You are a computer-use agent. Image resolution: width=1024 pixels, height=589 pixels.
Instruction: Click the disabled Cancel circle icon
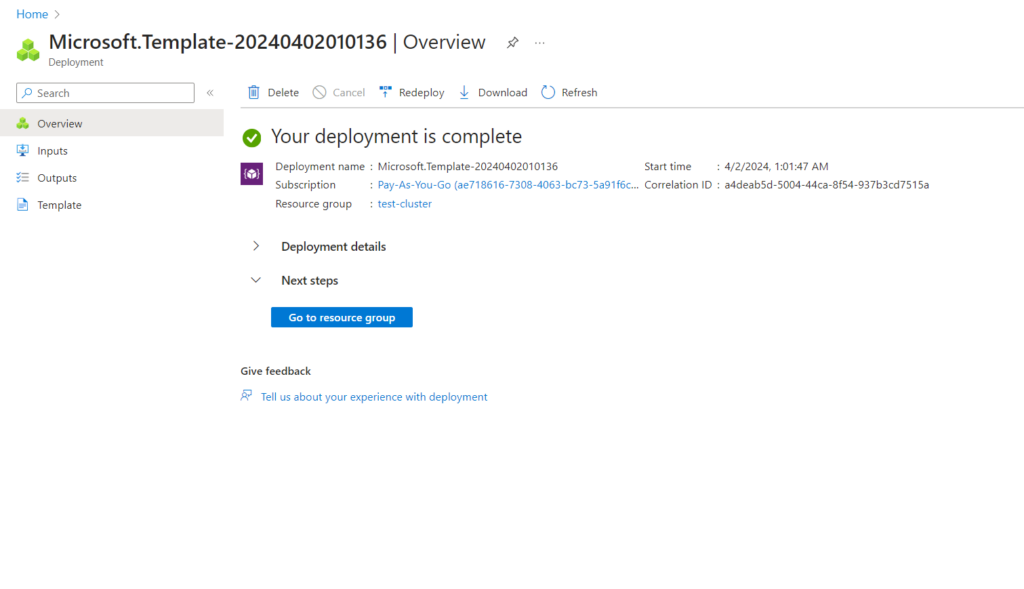coord(319,92)
